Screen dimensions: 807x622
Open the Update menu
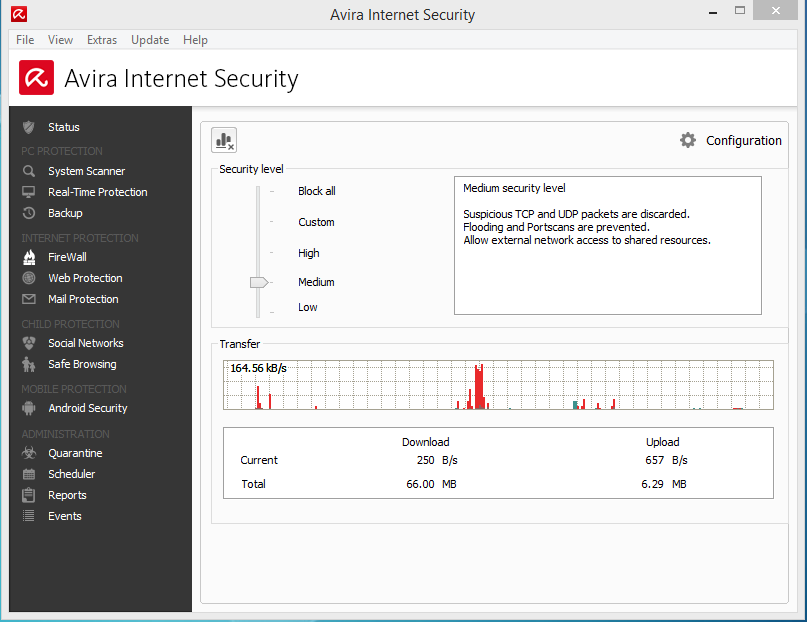click(x=150, y=40)
